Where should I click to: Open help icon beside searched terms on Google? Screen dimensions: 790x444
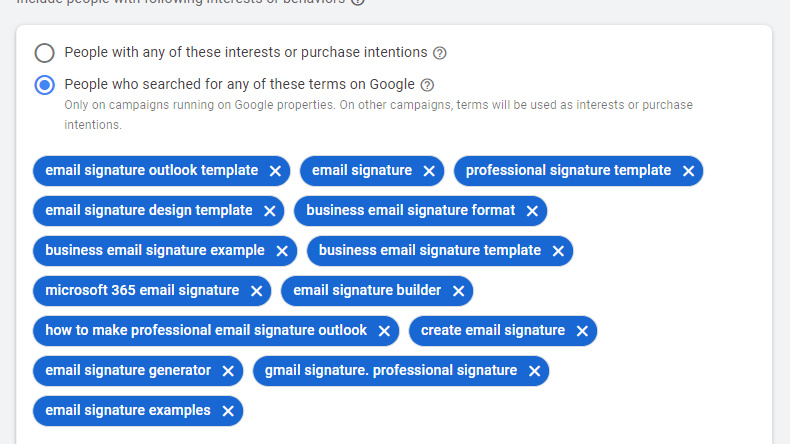[x=427, y=85]
